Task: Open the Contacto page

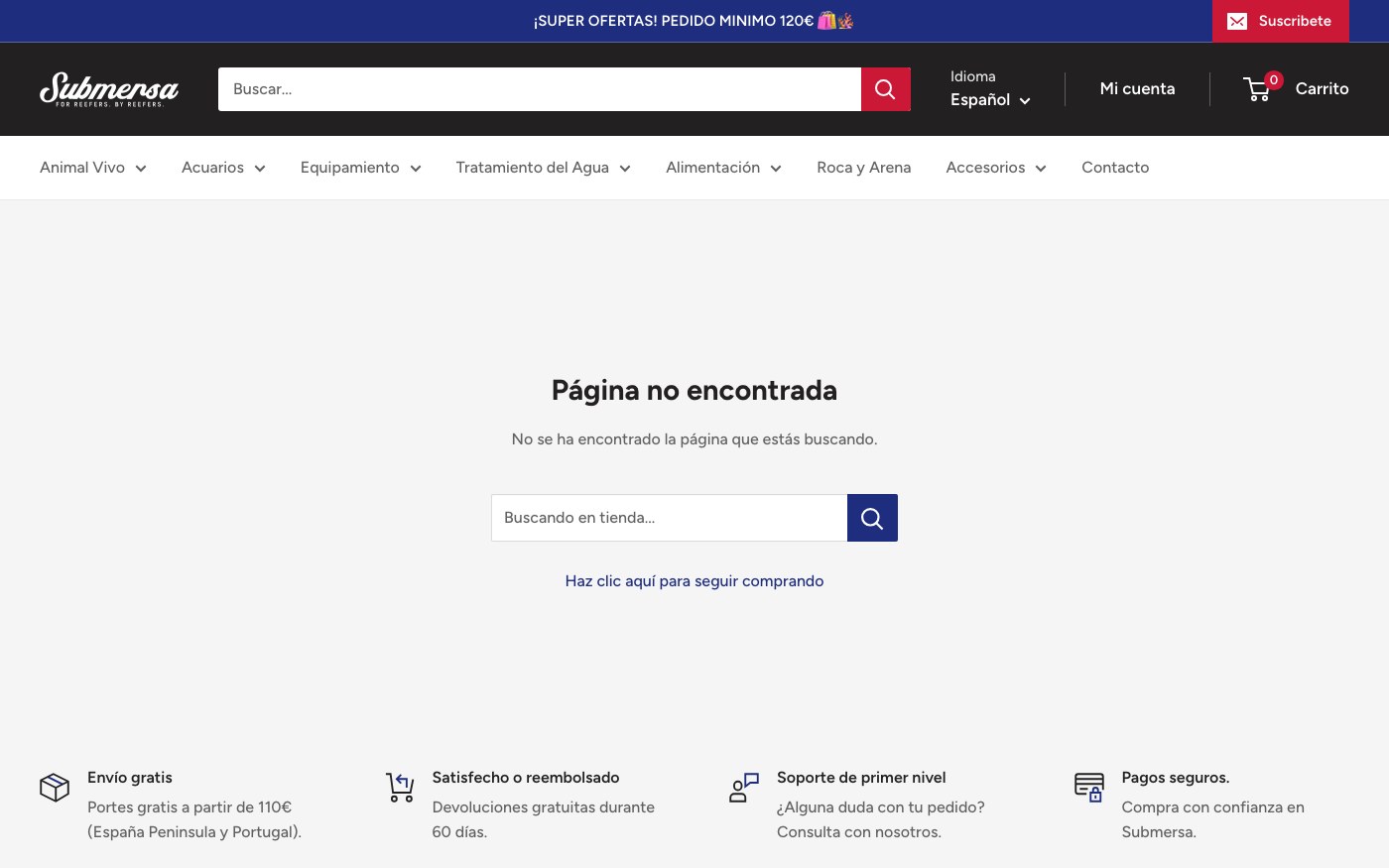Action: pyautogui.click(x=1115, y=168)
